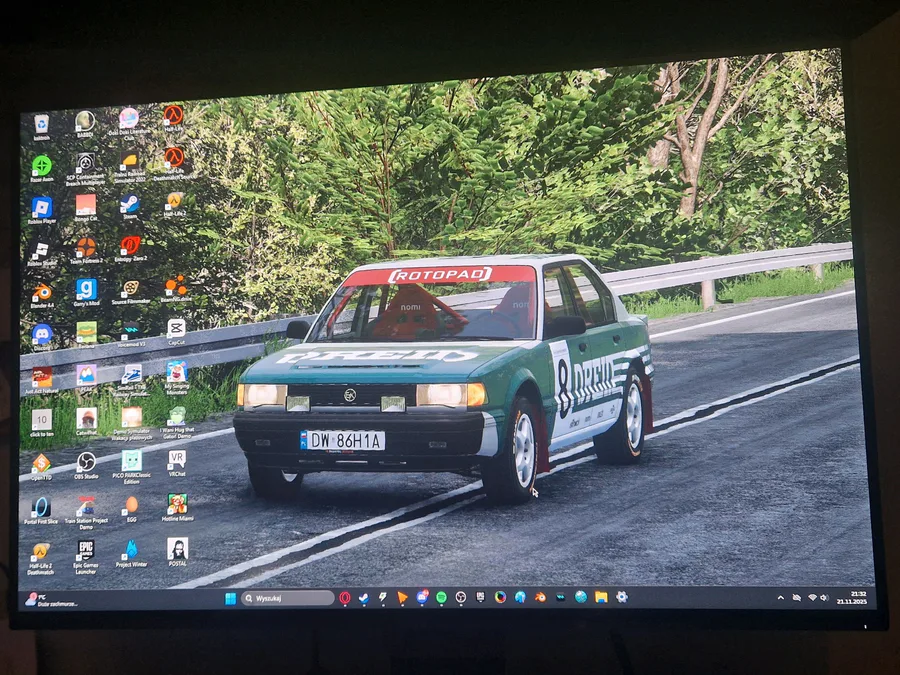Image resolution: width=900 pixels, height=675 pixels.
Task: Open OpenTTD desktop shortcut
Action: coord(41,467)
